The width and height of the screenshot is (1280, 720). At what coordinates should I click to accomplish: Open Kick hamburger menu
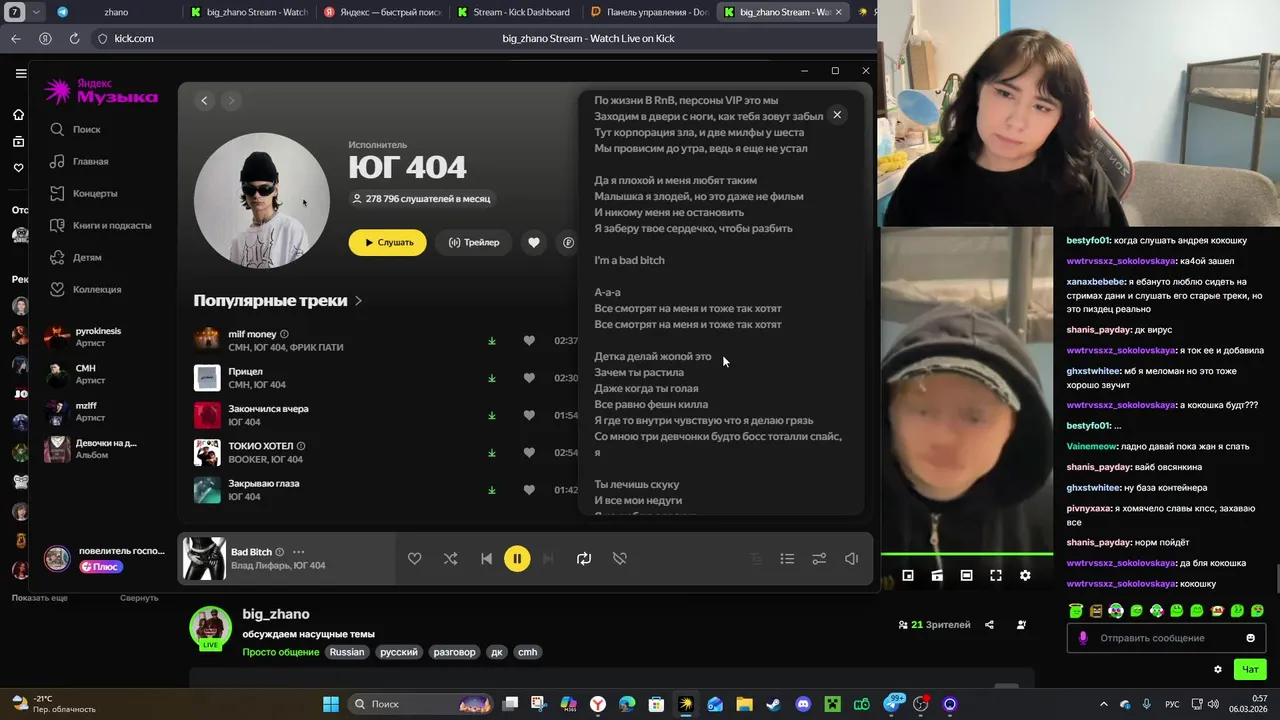[20, 73]
